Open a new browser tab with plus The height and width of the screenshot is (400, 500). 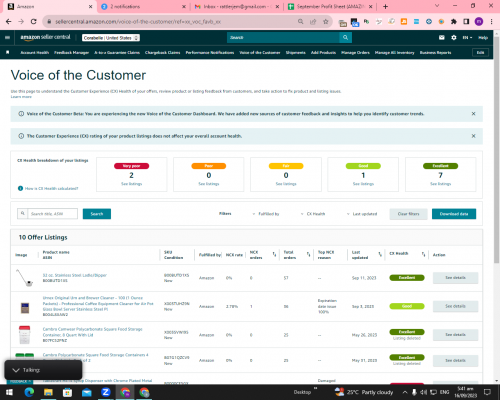coord(385,7)
